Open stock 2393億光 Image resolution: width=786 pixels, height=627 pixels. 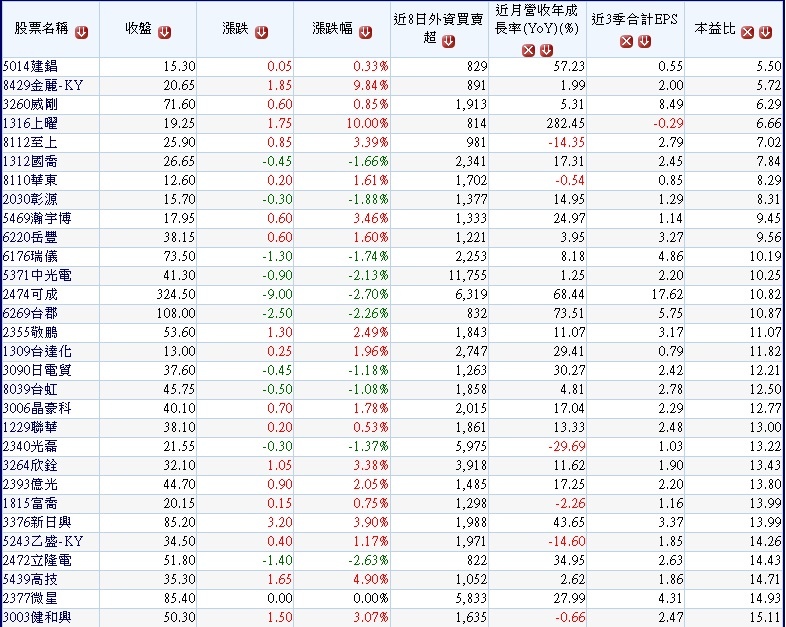coord(31,484)
